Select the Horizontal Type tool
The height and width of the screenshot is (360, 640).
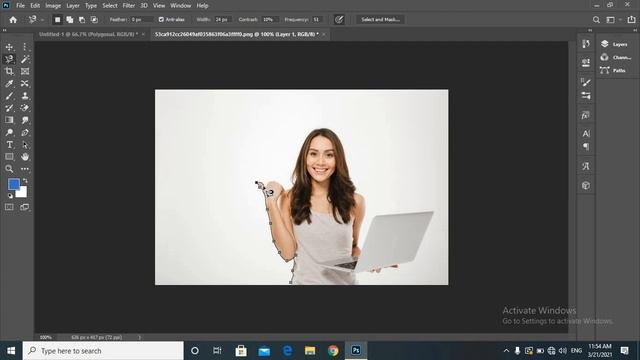[x=9, y=144]
